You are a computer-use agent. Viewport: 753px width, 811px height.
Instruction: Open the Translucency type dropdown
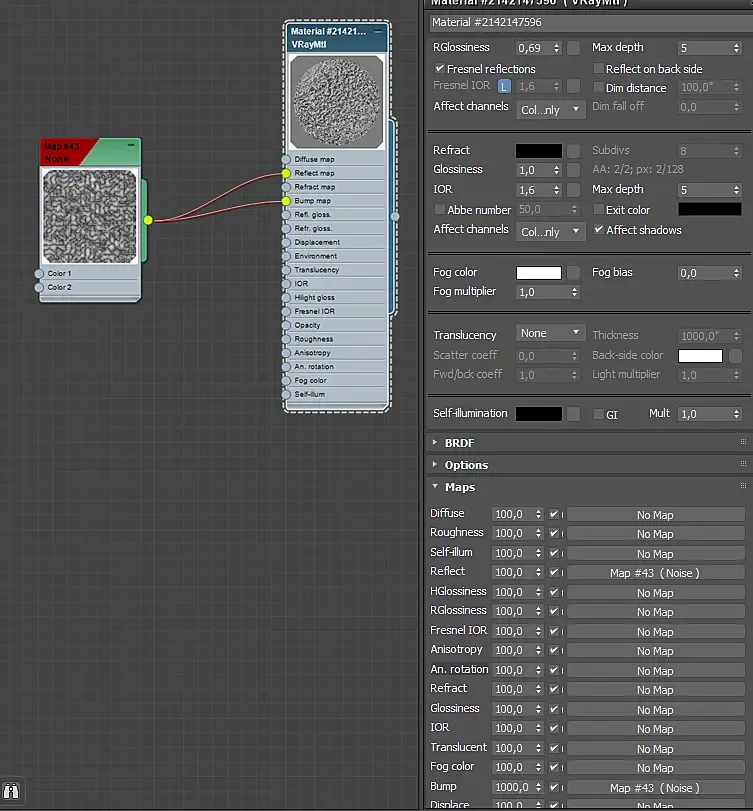click(x=551, y=333)
